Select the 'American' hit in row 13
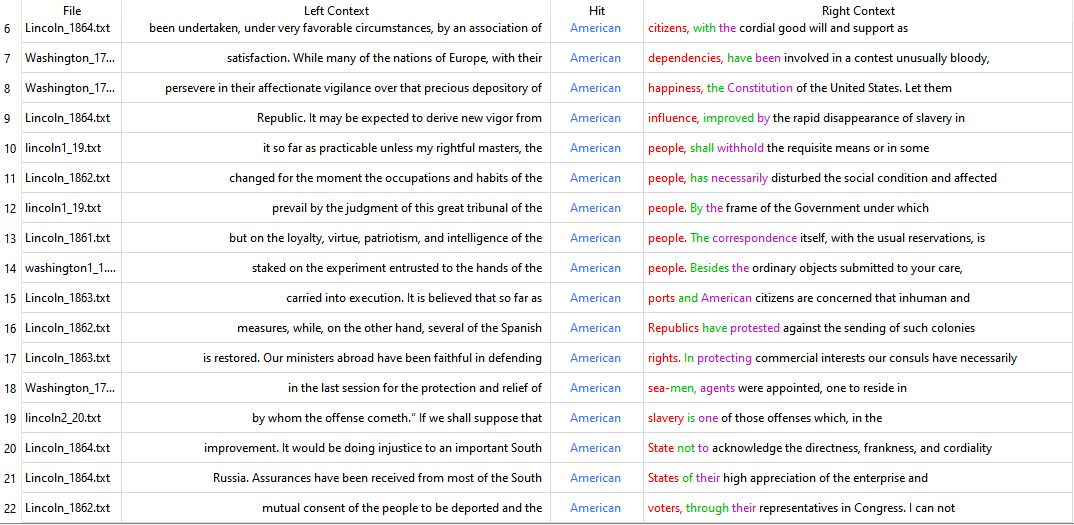 (x=595, y=238)
